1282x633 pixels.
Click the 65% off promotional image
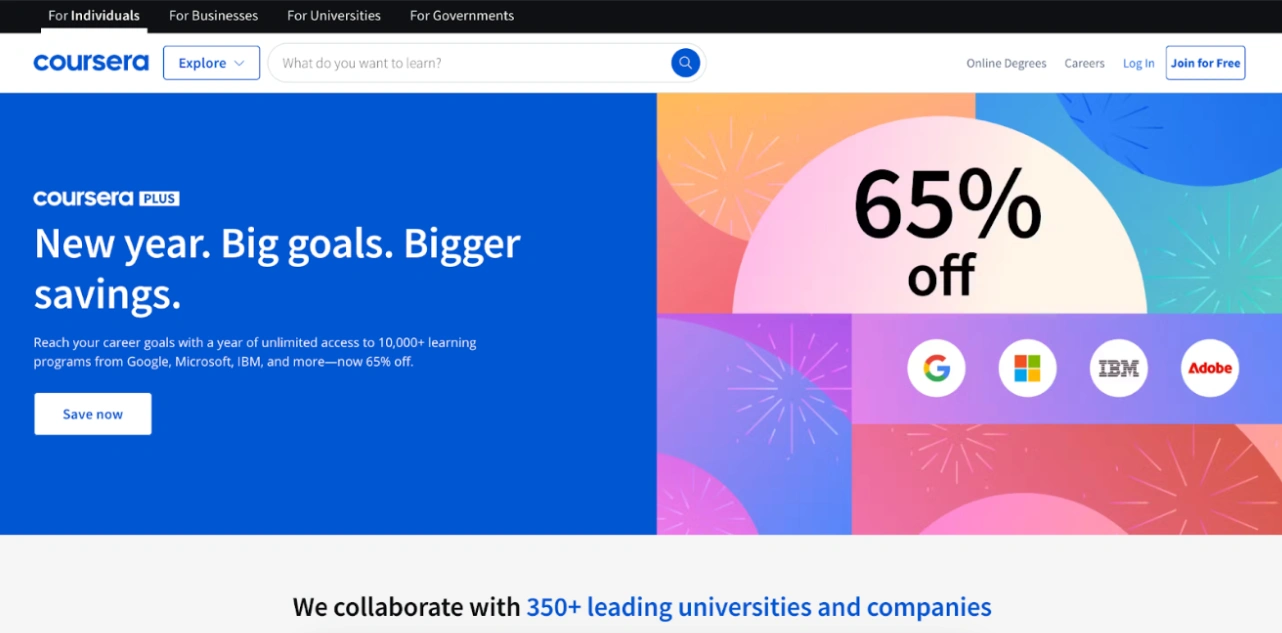coord(969,314)
